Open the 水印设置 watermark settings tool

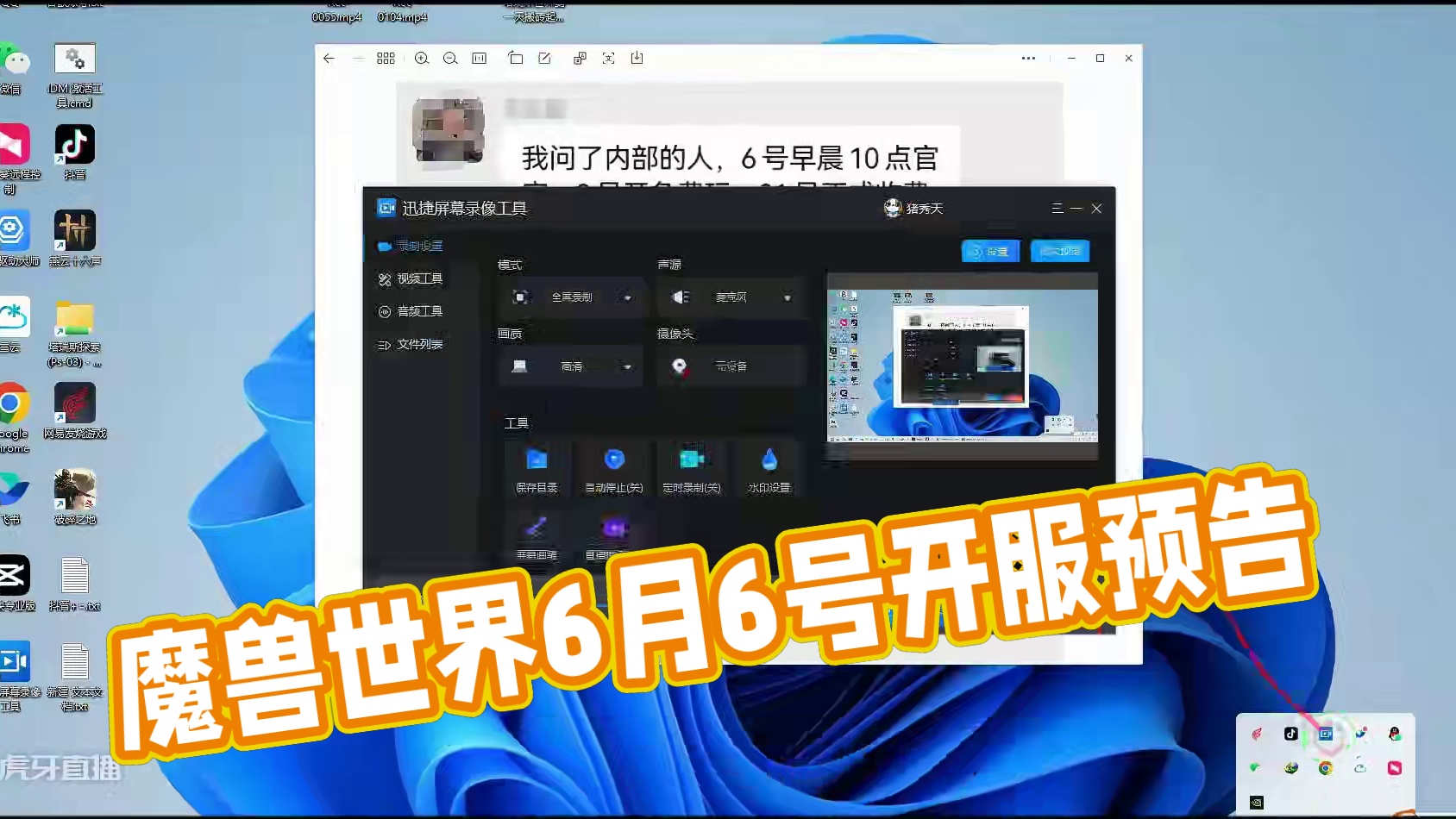point(769,468)
